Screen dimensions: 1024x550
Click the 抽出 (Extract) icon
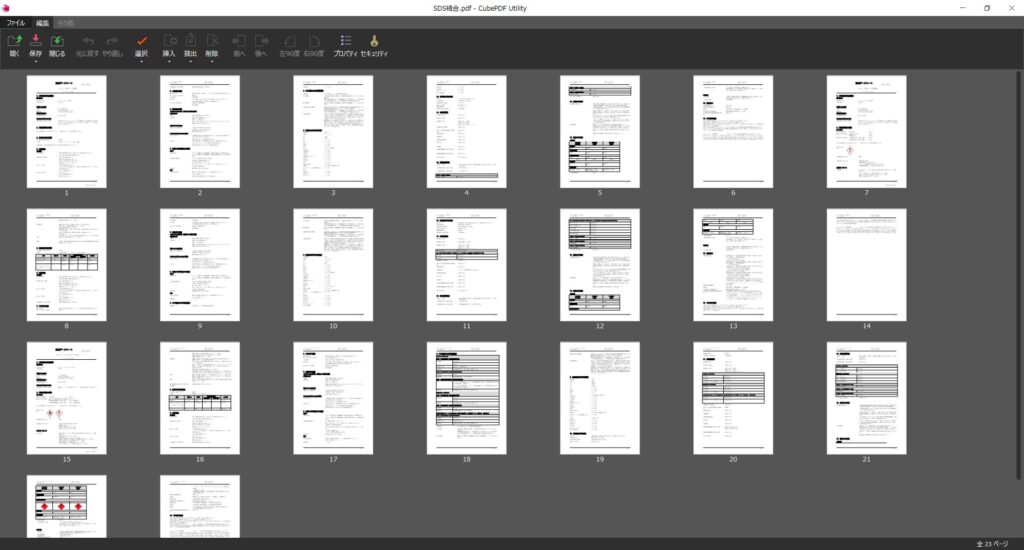point(190,42)
